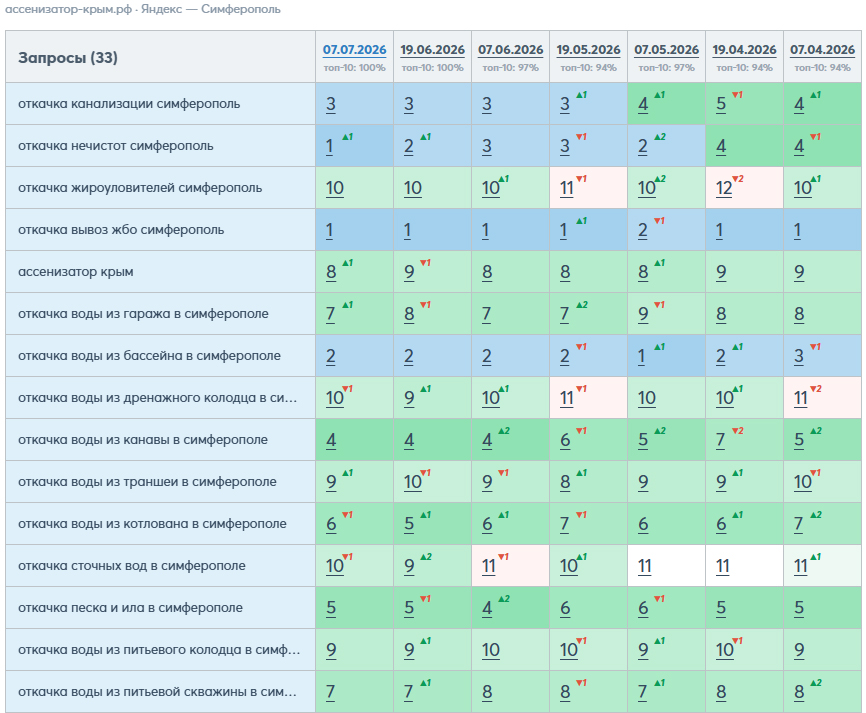The width and height of the screenshot is (866, 713).
Task: Open the 07.05.2026 date header
Action: click(x=666, y=50)
